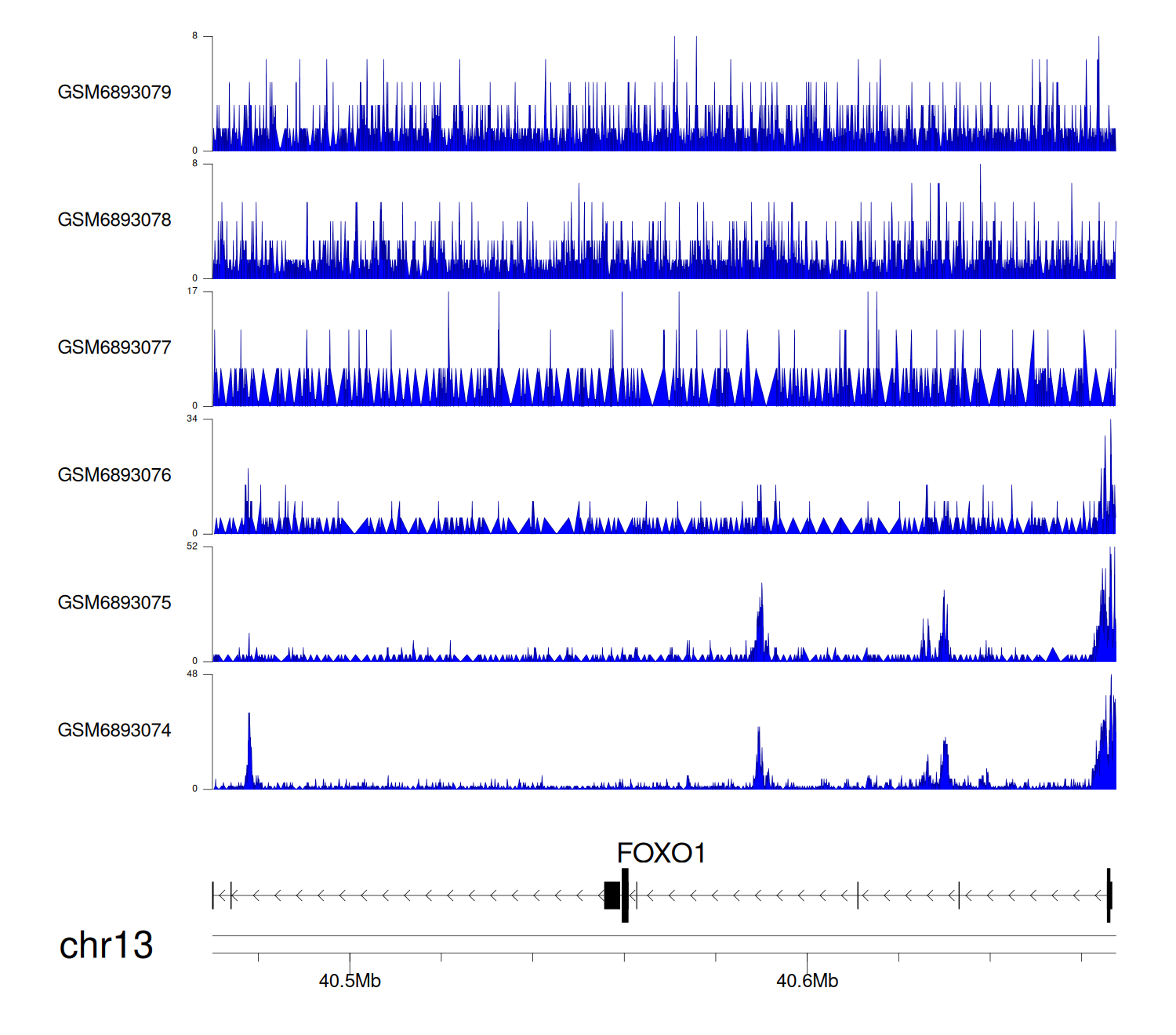The height and width of the screenshot is (1035, 1176).
Task: Select the GSM6893076 track label
Action: (114, 475)
